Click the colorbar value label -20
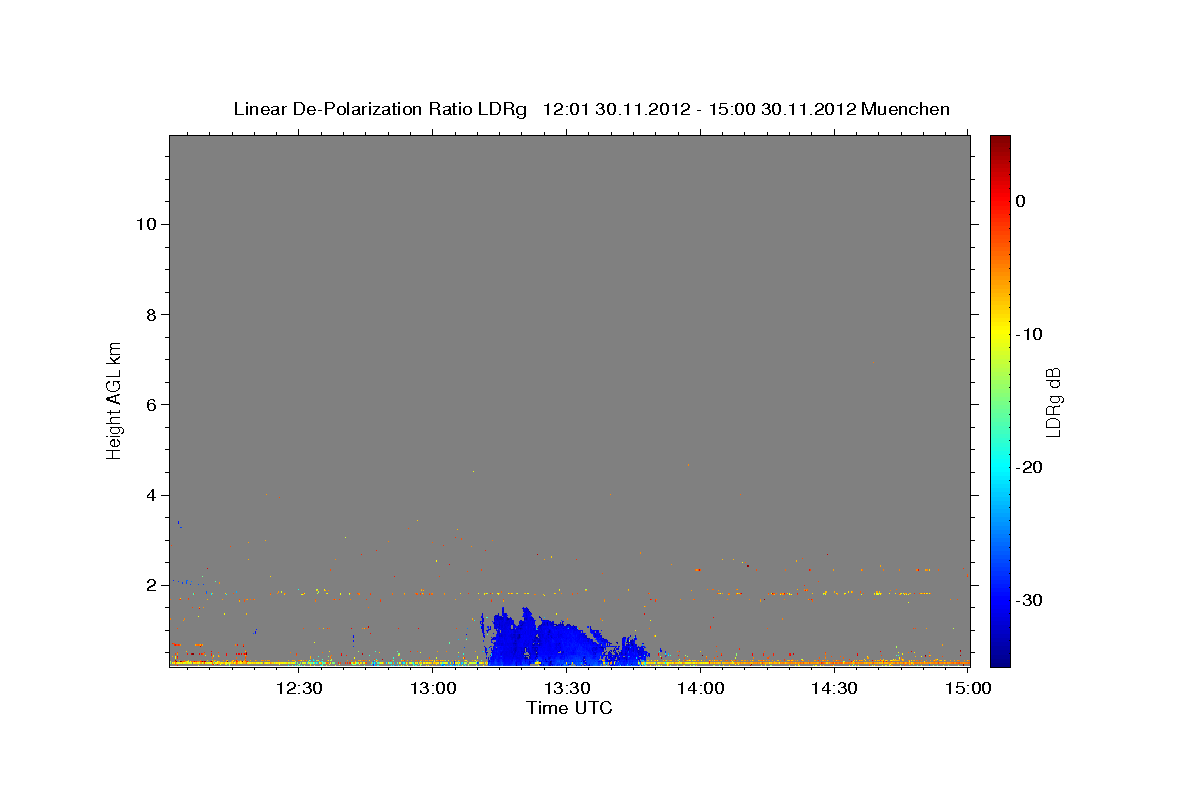1200x800 pixels. [1030, 467]
